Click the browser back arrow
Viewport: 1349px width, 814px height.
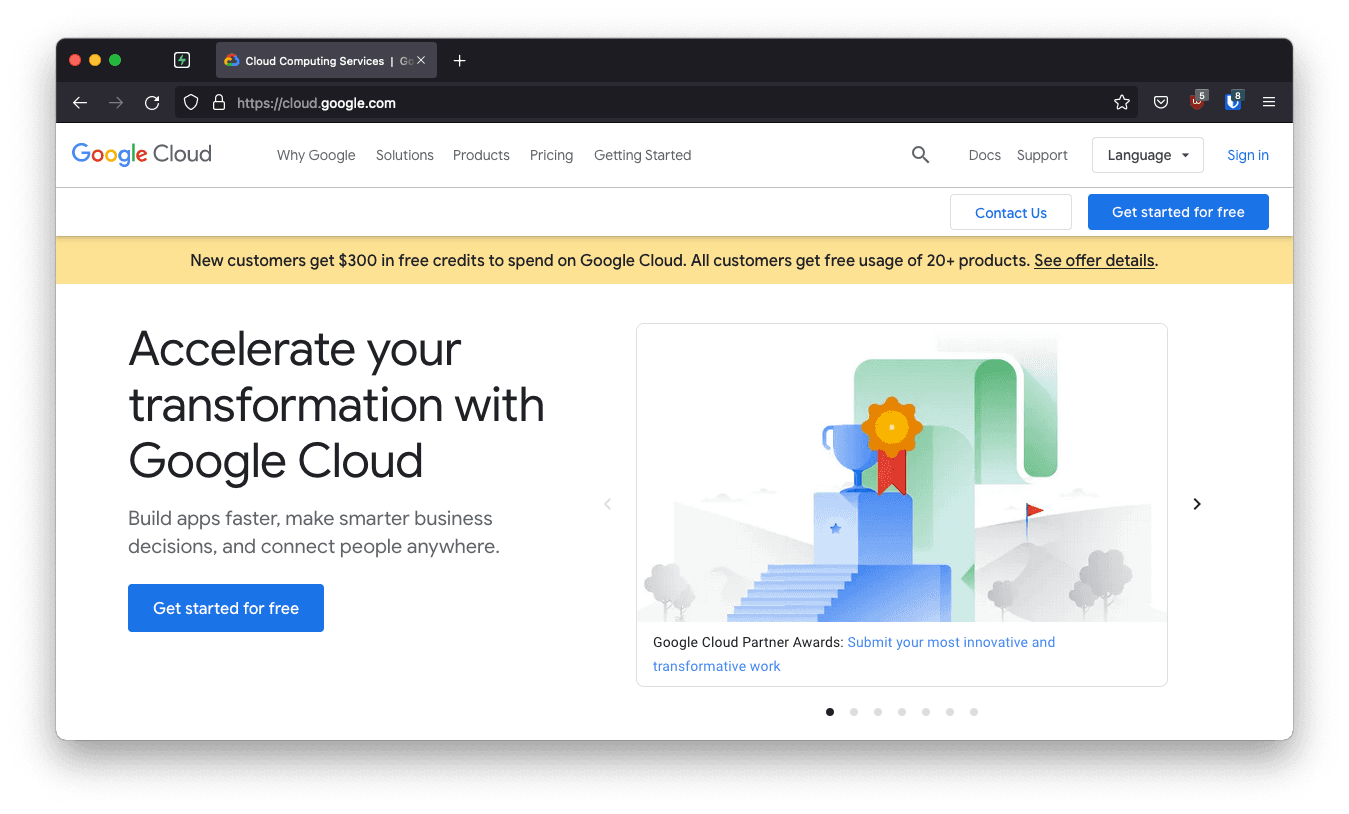pyautogui.click(x=79, y=102)
